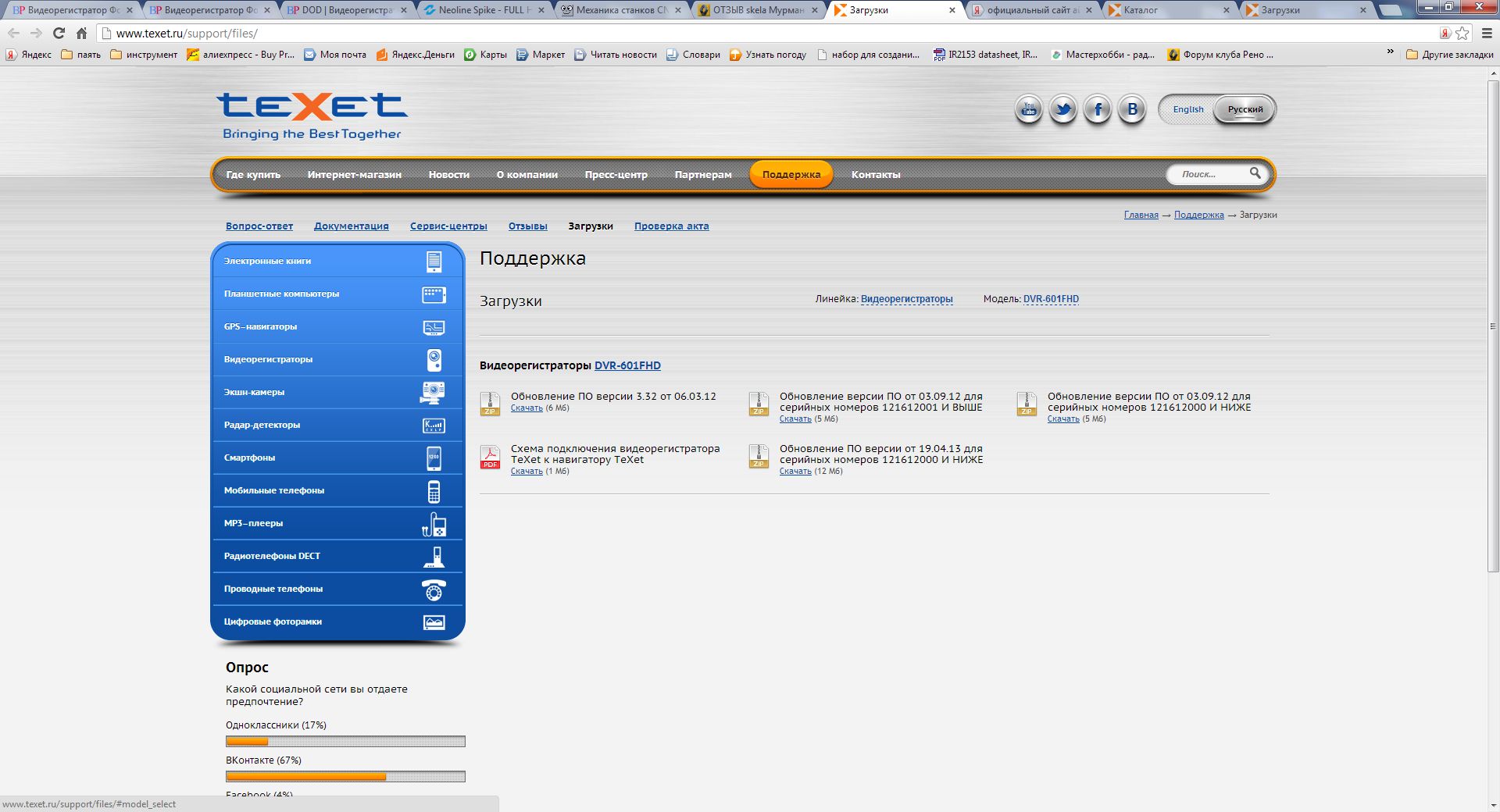
Task: Open Проверка акта link
Action: (671, 226)
